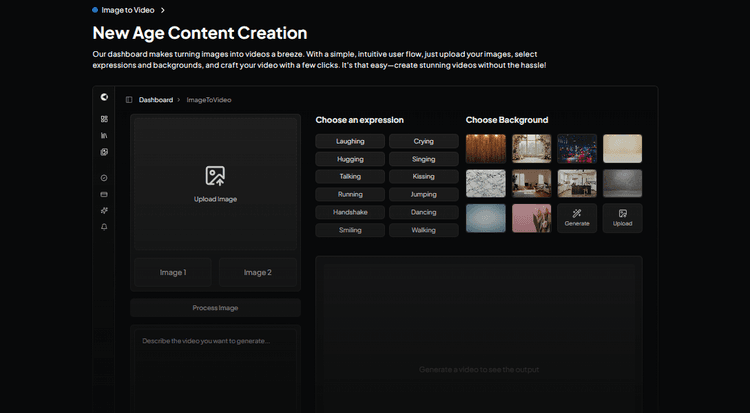Click the video description text field

click(x=215, y=371)
